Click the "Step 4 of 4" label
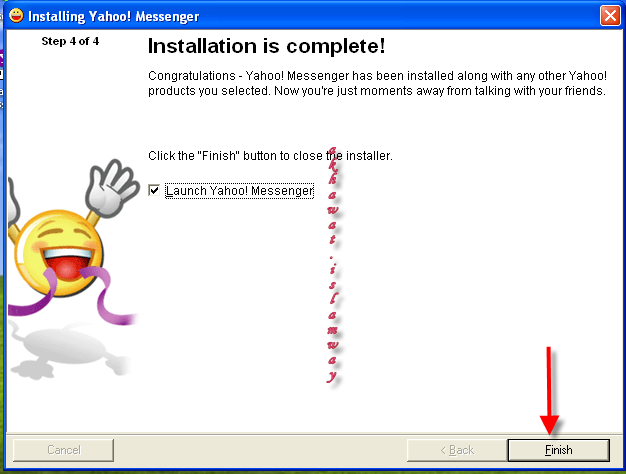The image size is (626, 474). (70, 41)
